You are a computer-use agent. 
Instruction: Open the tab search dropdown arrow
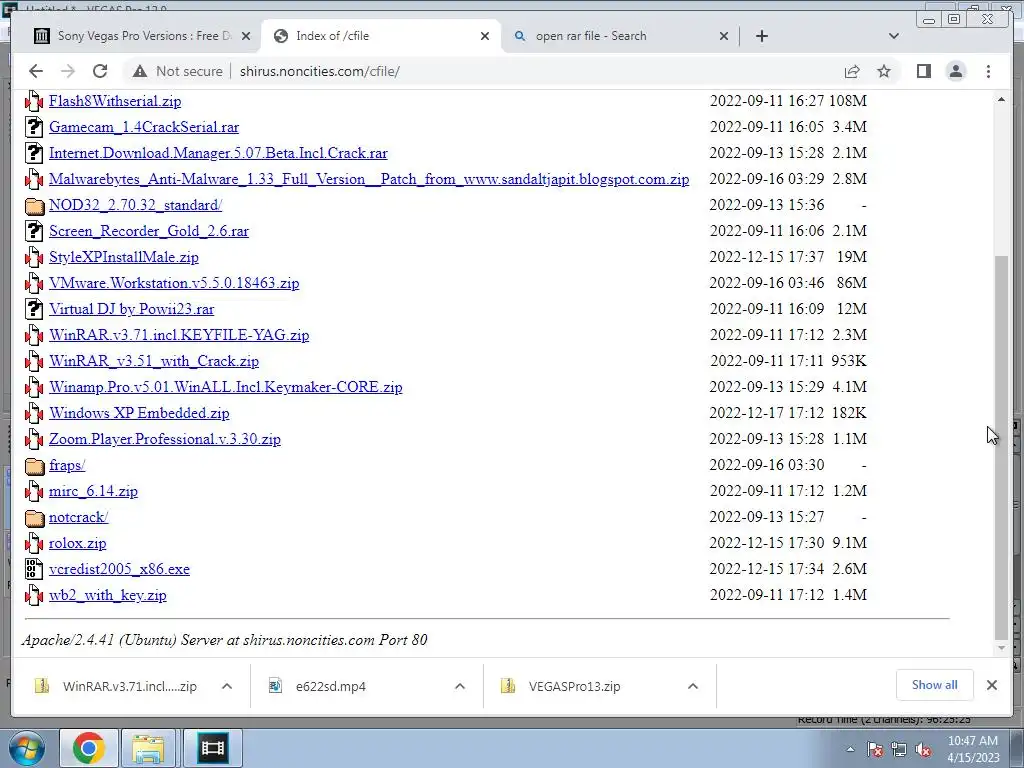point(893,36)
